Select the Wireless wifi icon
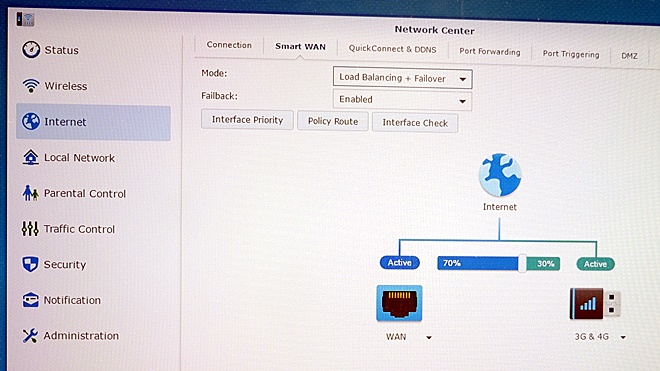The image size is (660, 371). point(31,85)
